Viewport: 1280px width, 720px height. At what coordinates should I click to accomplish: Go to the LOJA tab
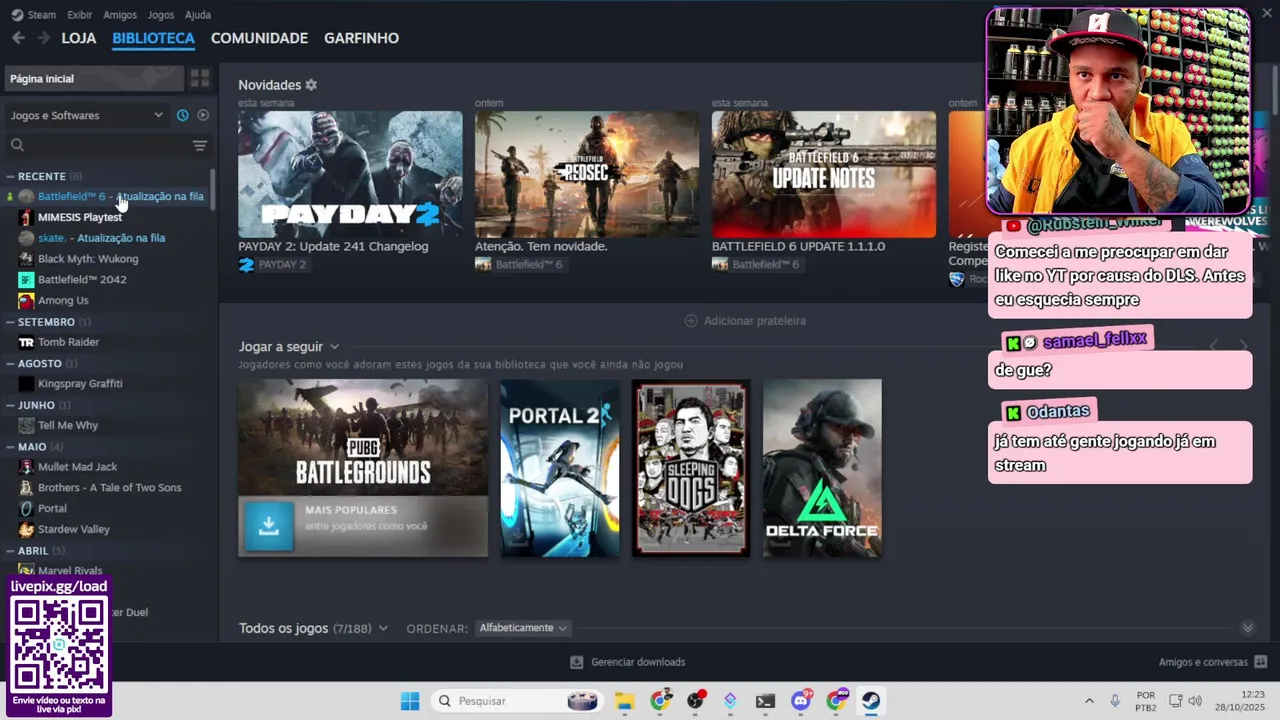pyautogui.click(x=79, y=38)
